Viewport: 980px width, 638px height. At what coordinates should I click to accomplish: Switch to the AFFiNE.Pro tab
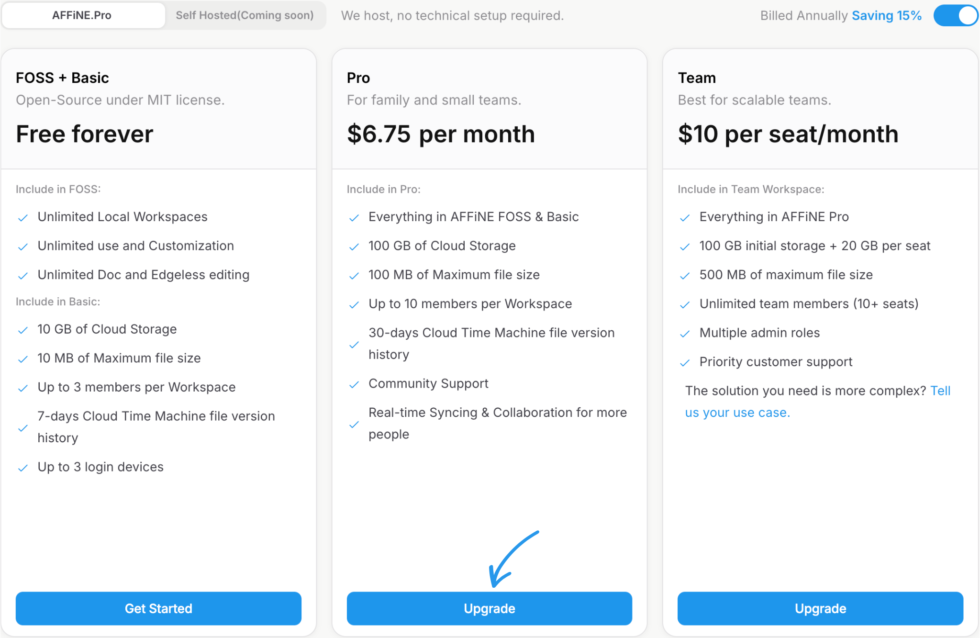(x=83, y=15)
